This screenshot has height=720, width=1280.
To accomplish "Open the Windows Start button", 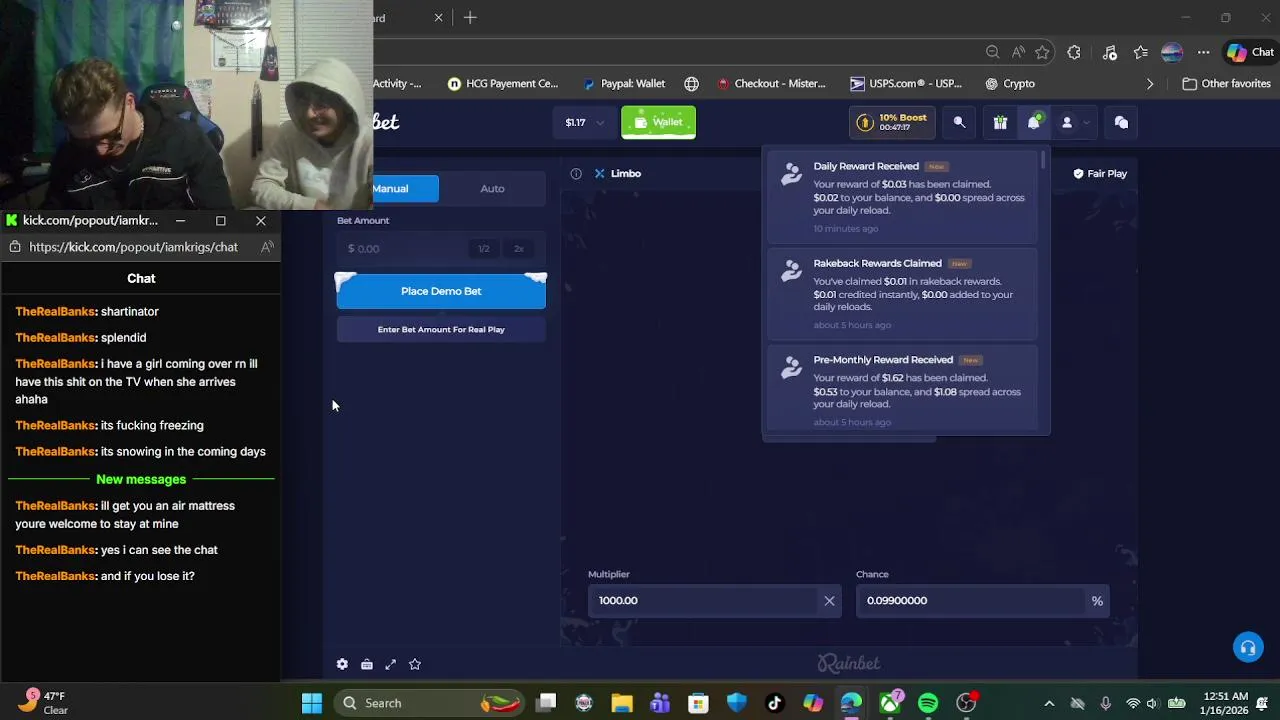I will (x=312, y=703).
